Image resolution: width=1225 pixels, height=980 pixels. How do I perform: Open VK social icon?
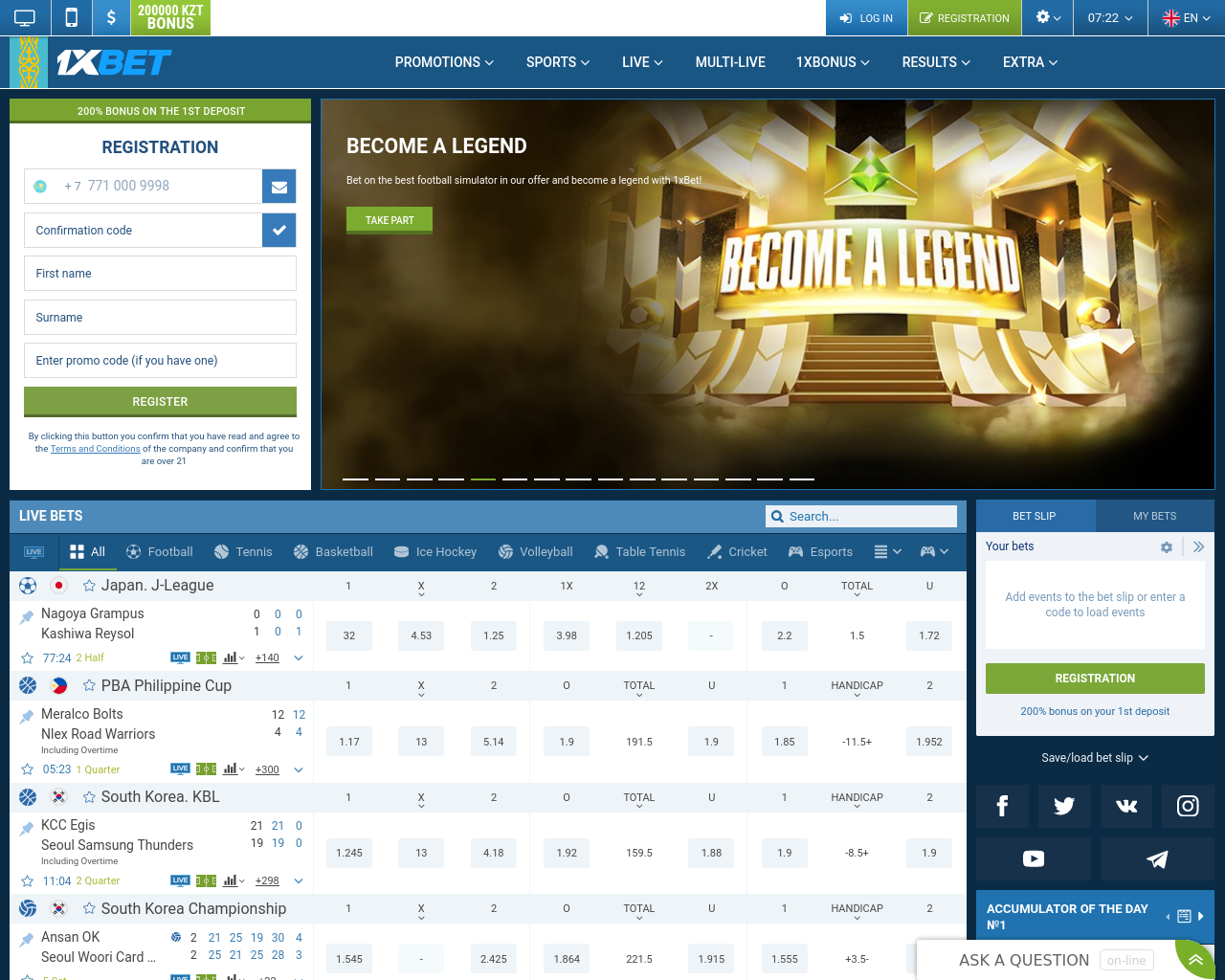pos(1126,806)
